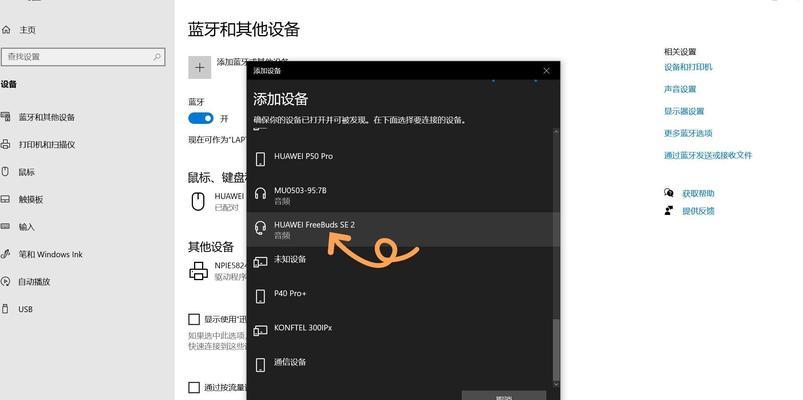This screenshot has height=400, width=803.
Task: Turn off the 蓝牙 toggle switch
Action: pos(201,118)
